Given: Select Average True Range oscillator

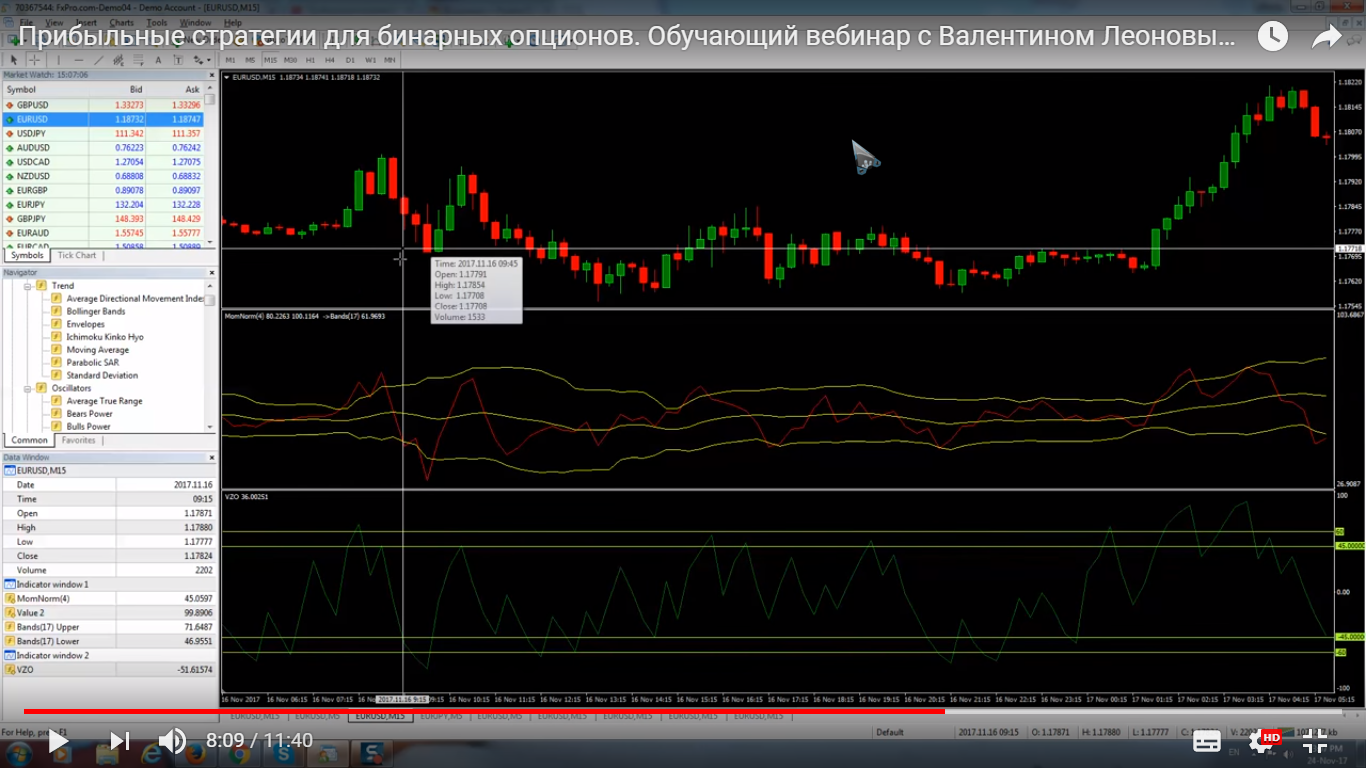Looking at the screenshot, I should [x=104, y=401].
